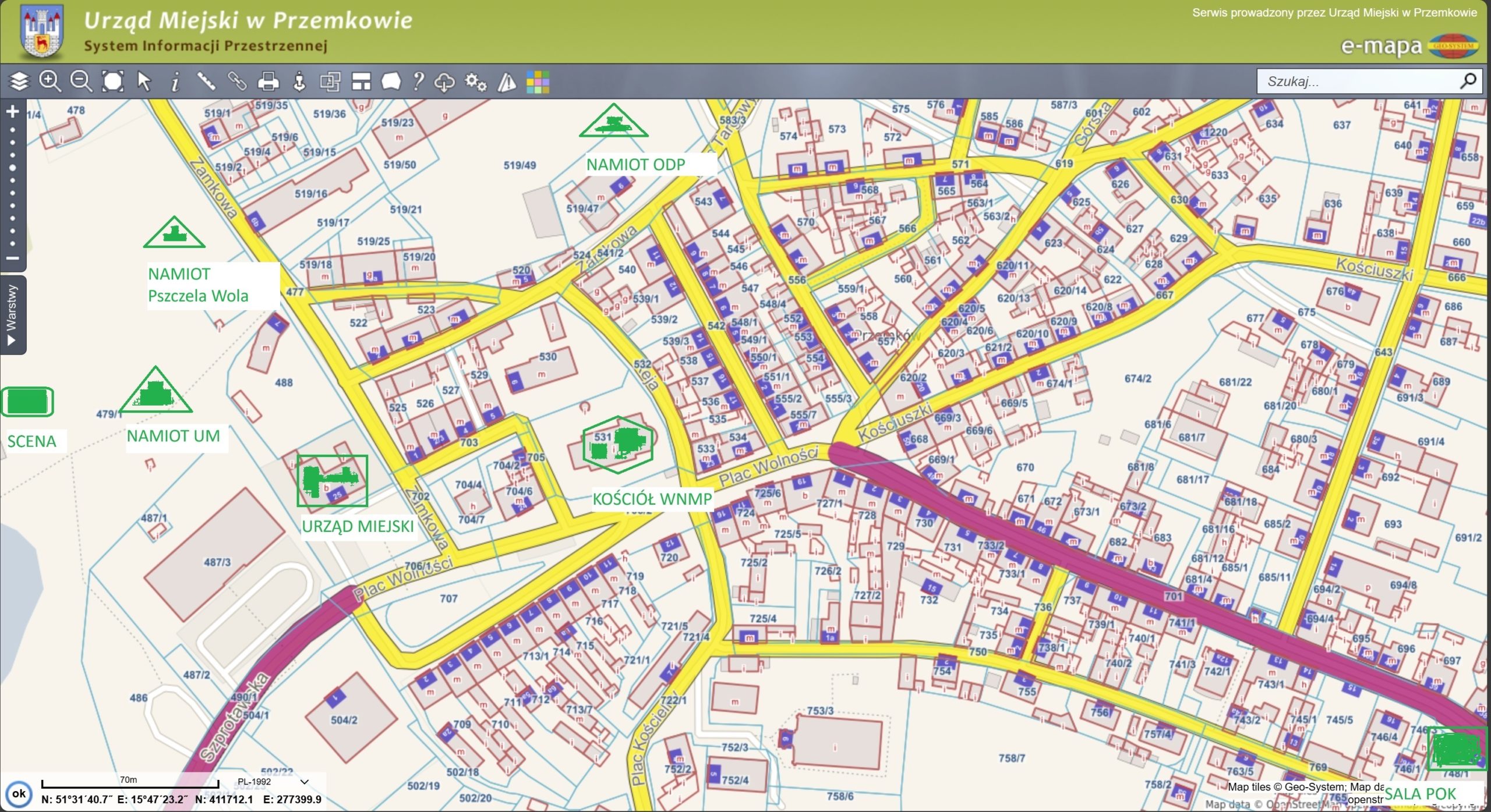Click the ok button at bottom left

(19, 793)
